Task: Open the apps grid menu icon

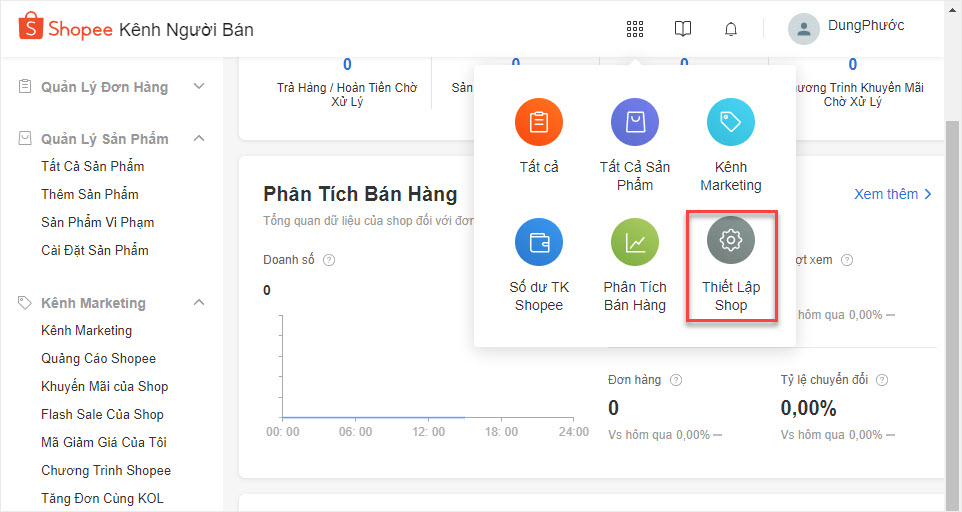Action: [x=635, y=29]
